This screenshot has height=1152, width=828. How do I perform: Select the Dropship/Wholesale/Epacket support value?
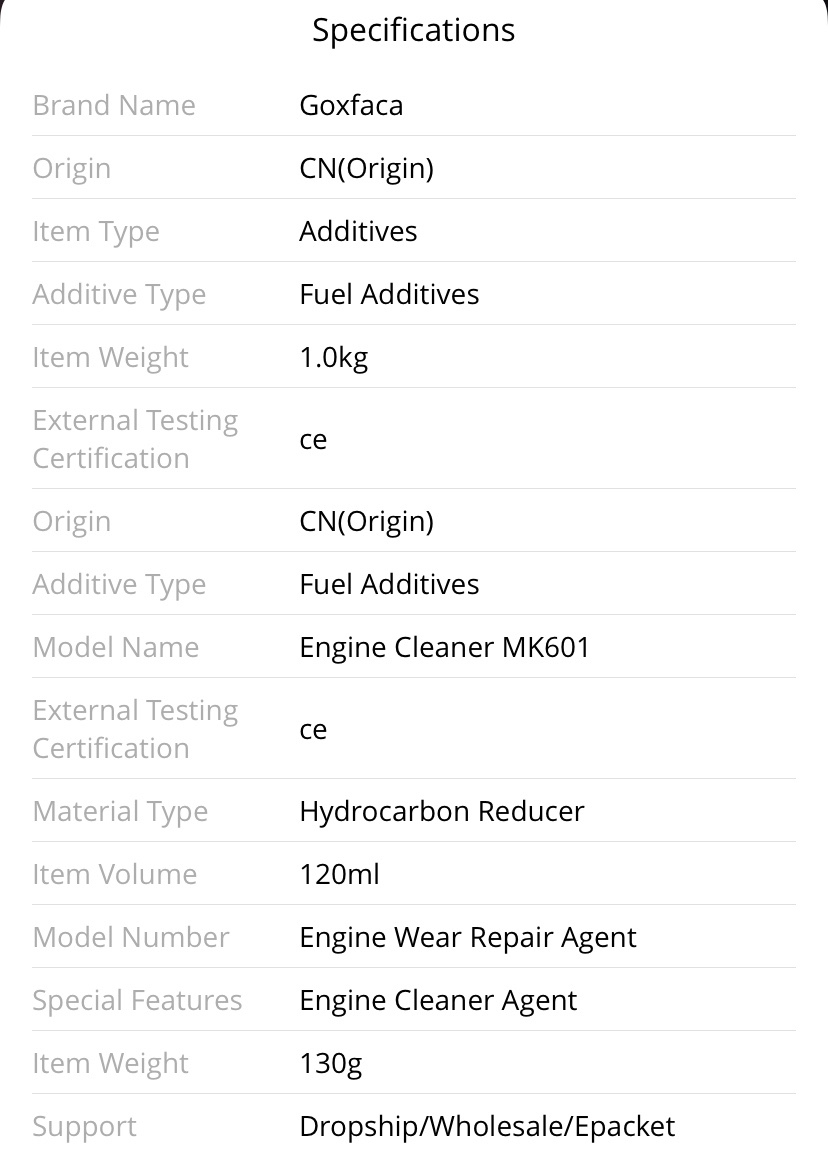[487, 1126]
